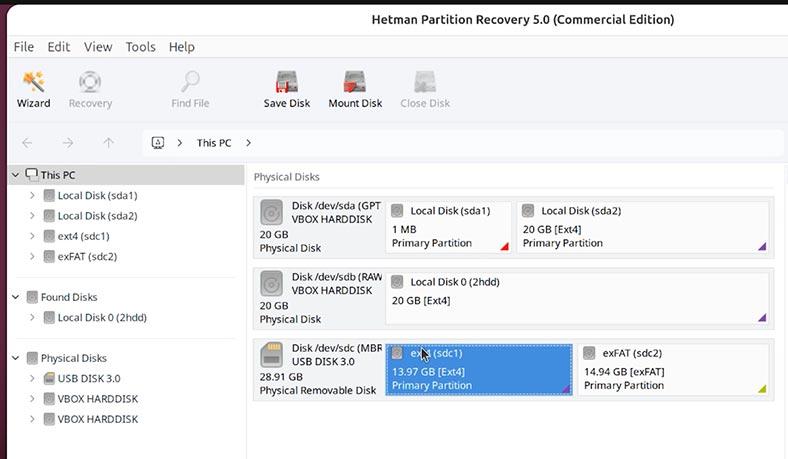This screenshot has width=788, height=459.
Task: Select Disk /dev/sda physical disk tile
Action: 320,227
